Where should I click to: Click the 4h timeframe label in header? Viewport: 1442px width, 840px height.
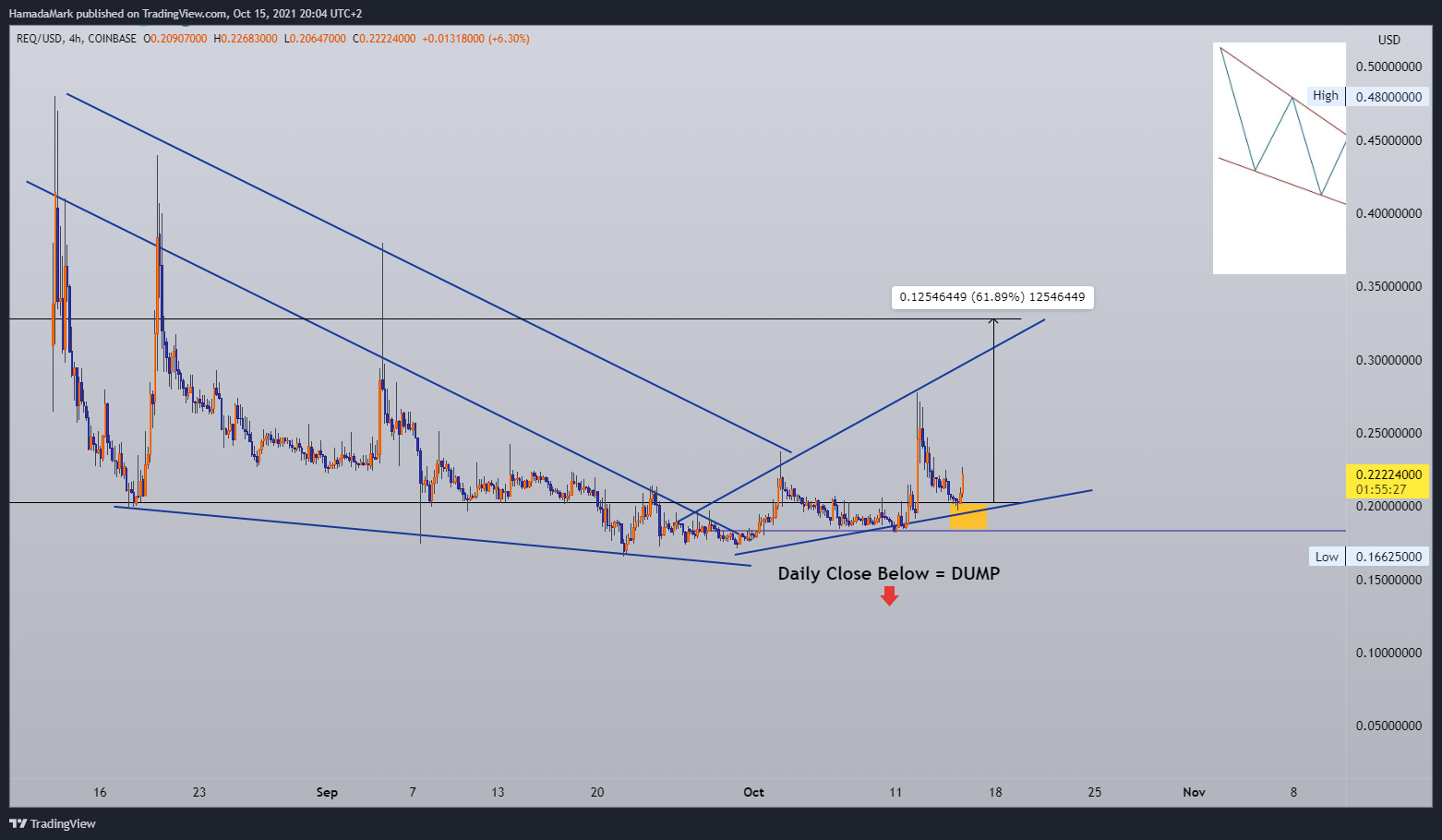75,39
